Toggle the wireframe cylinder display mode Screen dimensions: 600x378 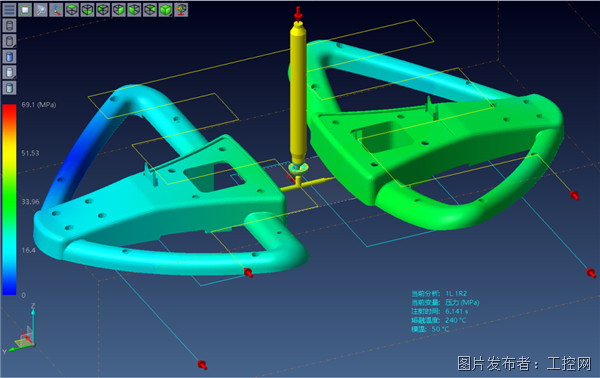click(x=10, y=26)
